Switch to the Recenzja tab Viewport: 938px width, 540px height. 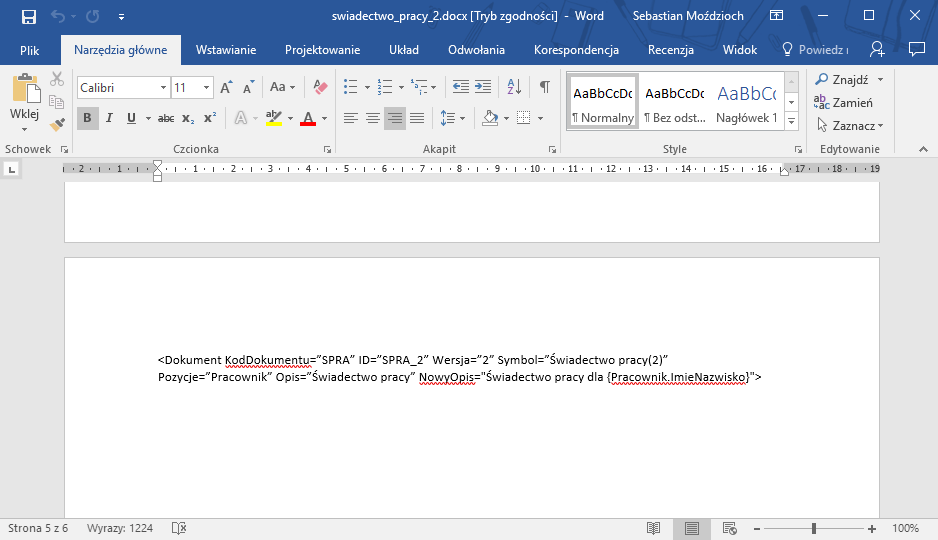(670, 50)
